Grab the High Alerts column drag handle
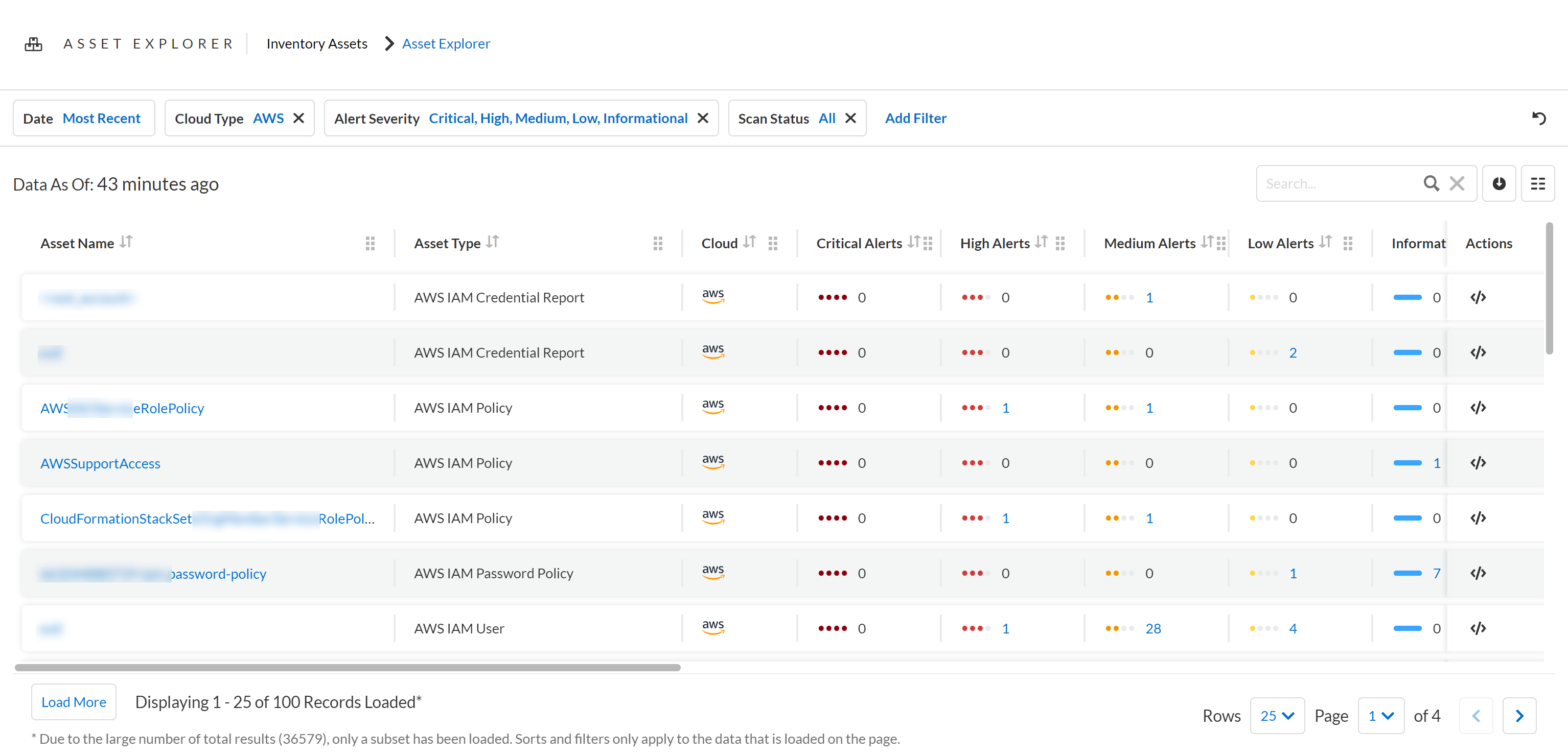1568x754 pixels. [x=1060, y=244]
